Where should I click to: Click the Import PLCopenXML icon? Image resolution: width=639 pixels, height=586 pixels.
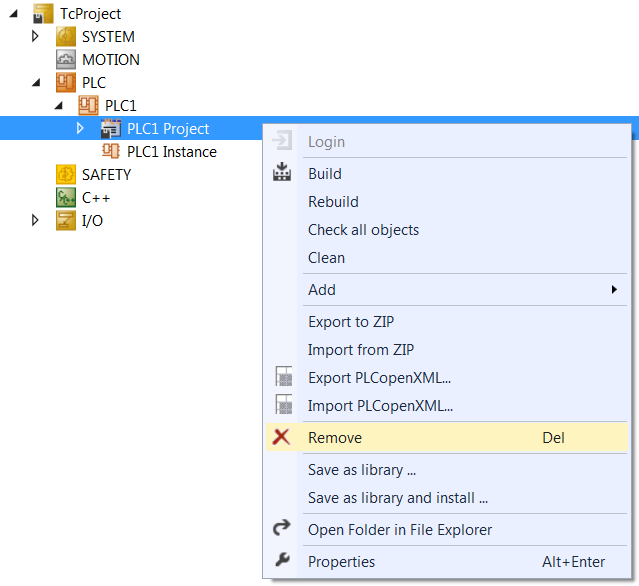(284, 404)
